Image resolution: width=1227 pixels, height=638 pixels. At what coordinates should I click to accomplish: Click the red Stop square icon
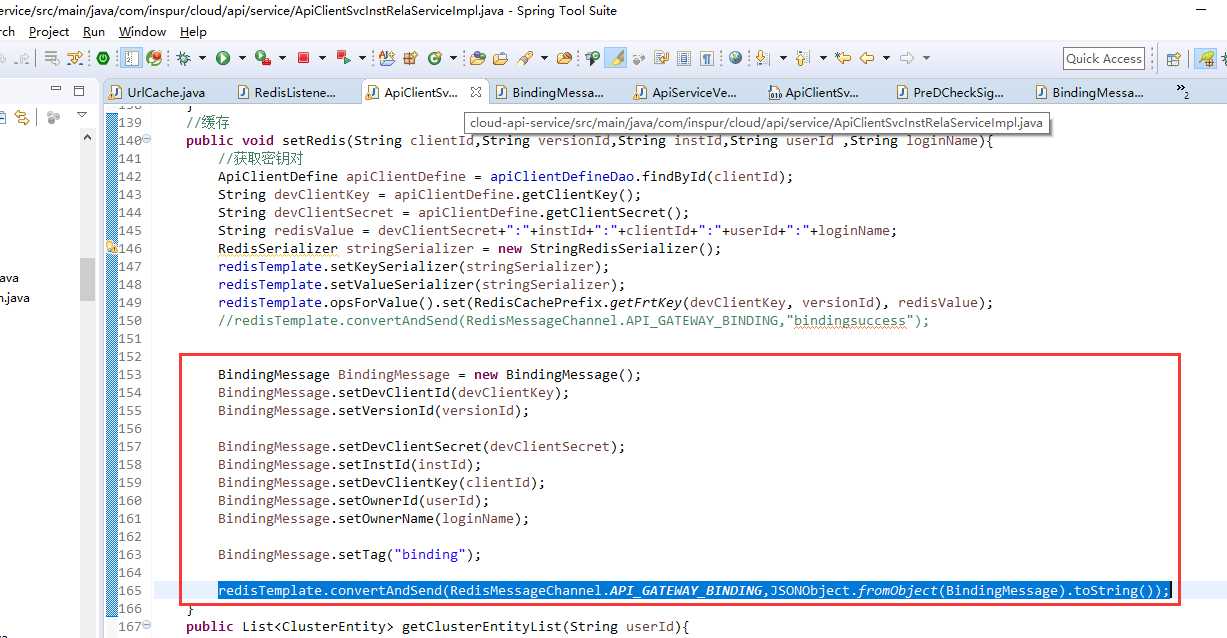[x=303, y=58]
